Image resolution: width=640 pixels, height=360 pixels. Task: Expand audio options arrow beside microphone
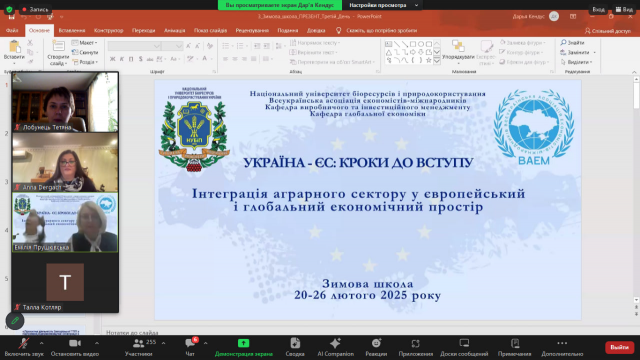[x=41, y=343]
